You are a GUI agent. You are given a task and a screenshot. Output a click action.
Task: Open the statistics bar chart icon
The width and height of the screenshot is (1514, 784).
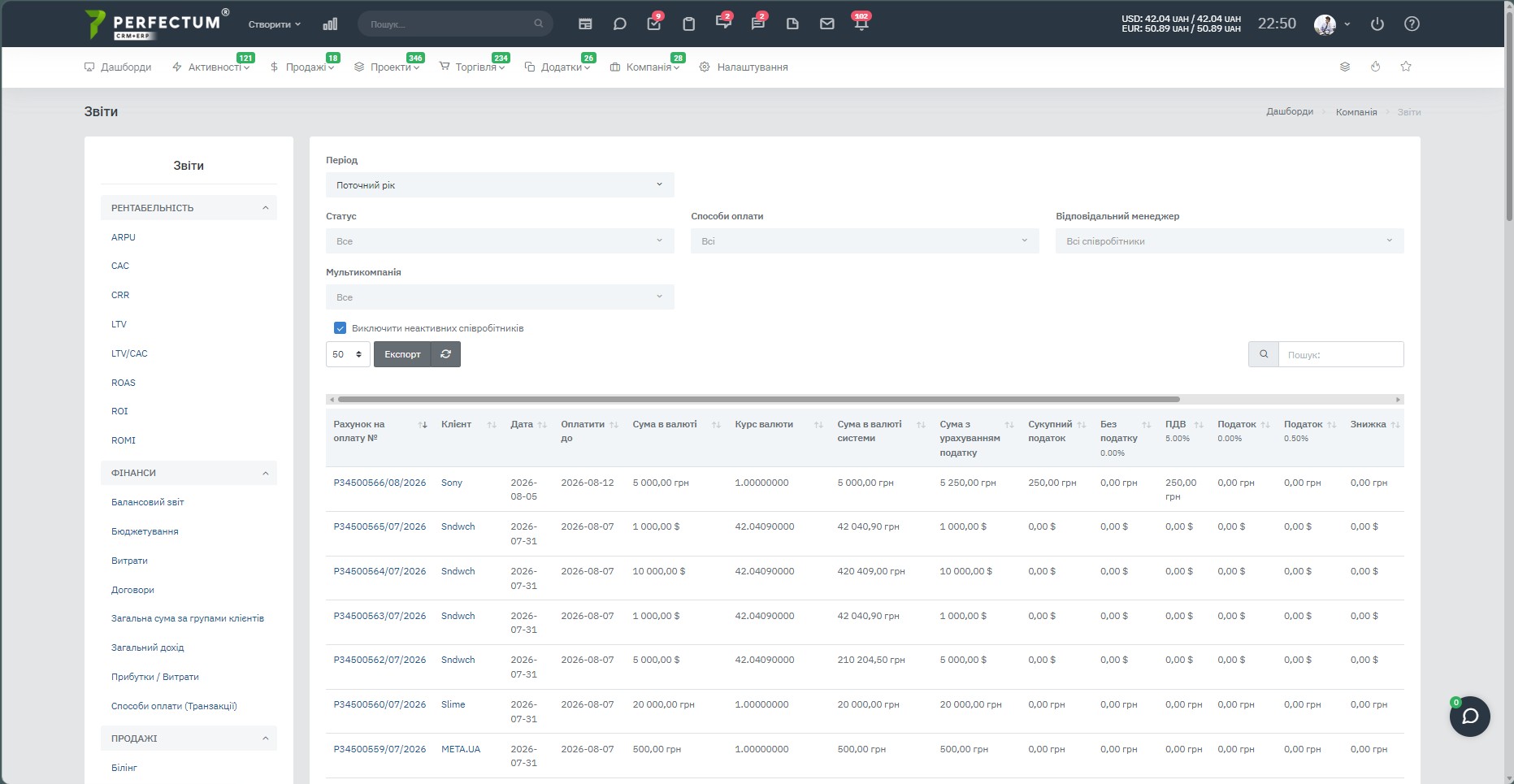[329, 24]
